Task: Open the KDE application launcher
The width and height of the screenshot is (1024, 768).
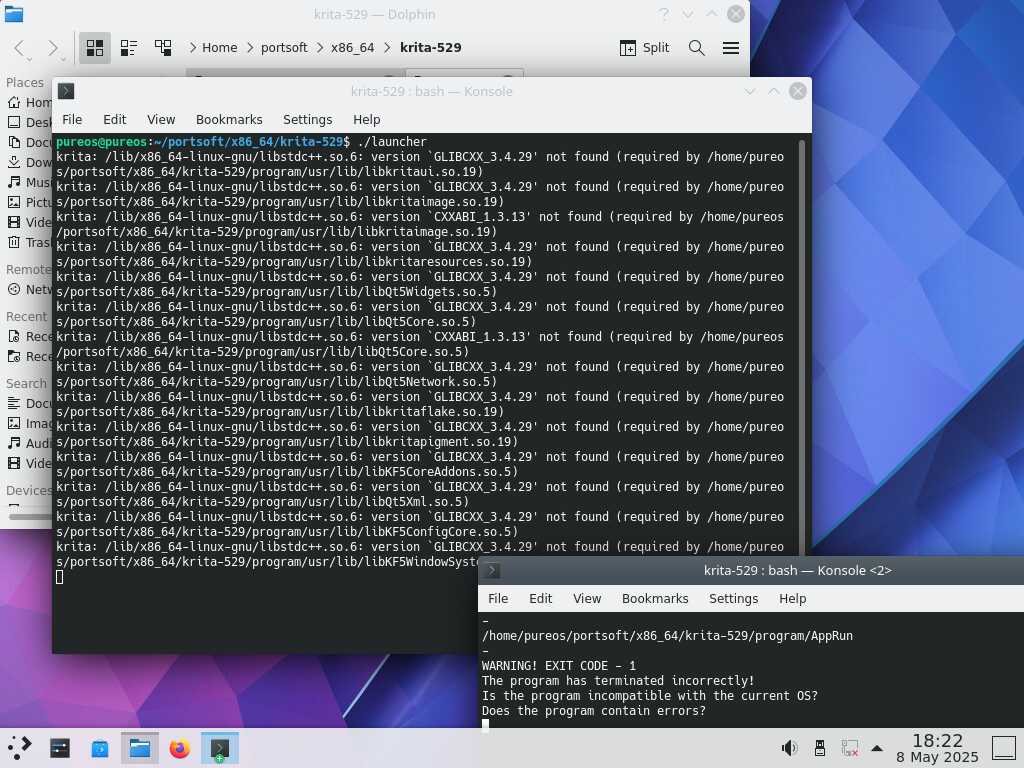Action: pos(19,748)
